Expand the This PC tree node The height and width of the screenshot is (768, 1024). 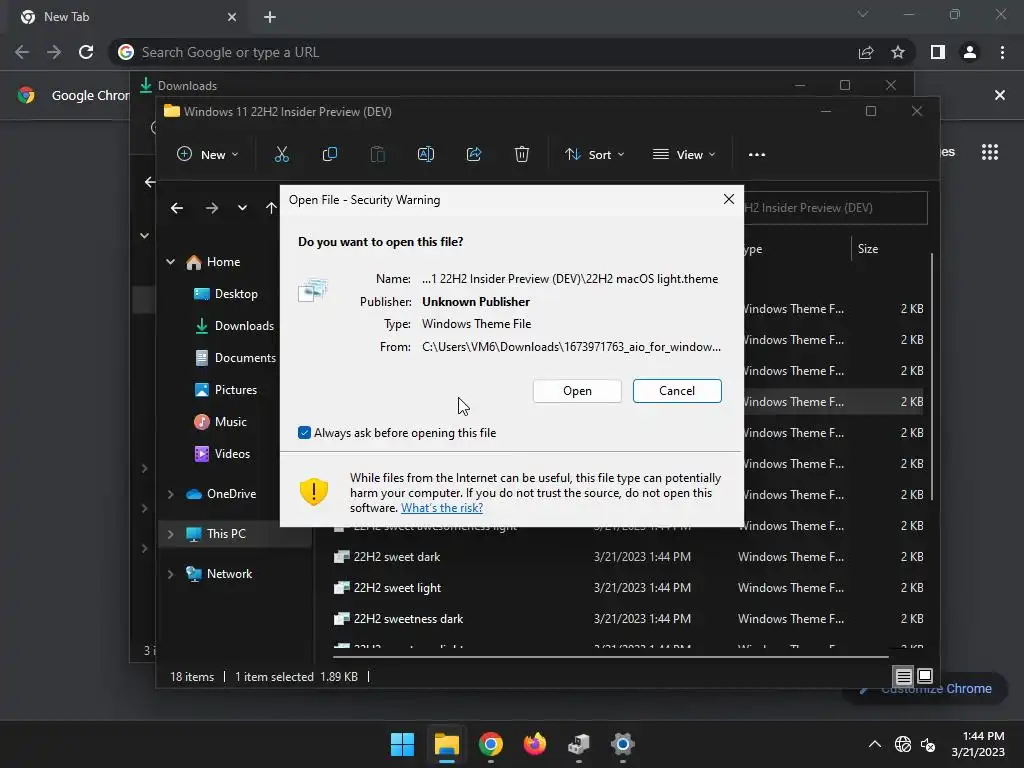(x=170, y=534)
